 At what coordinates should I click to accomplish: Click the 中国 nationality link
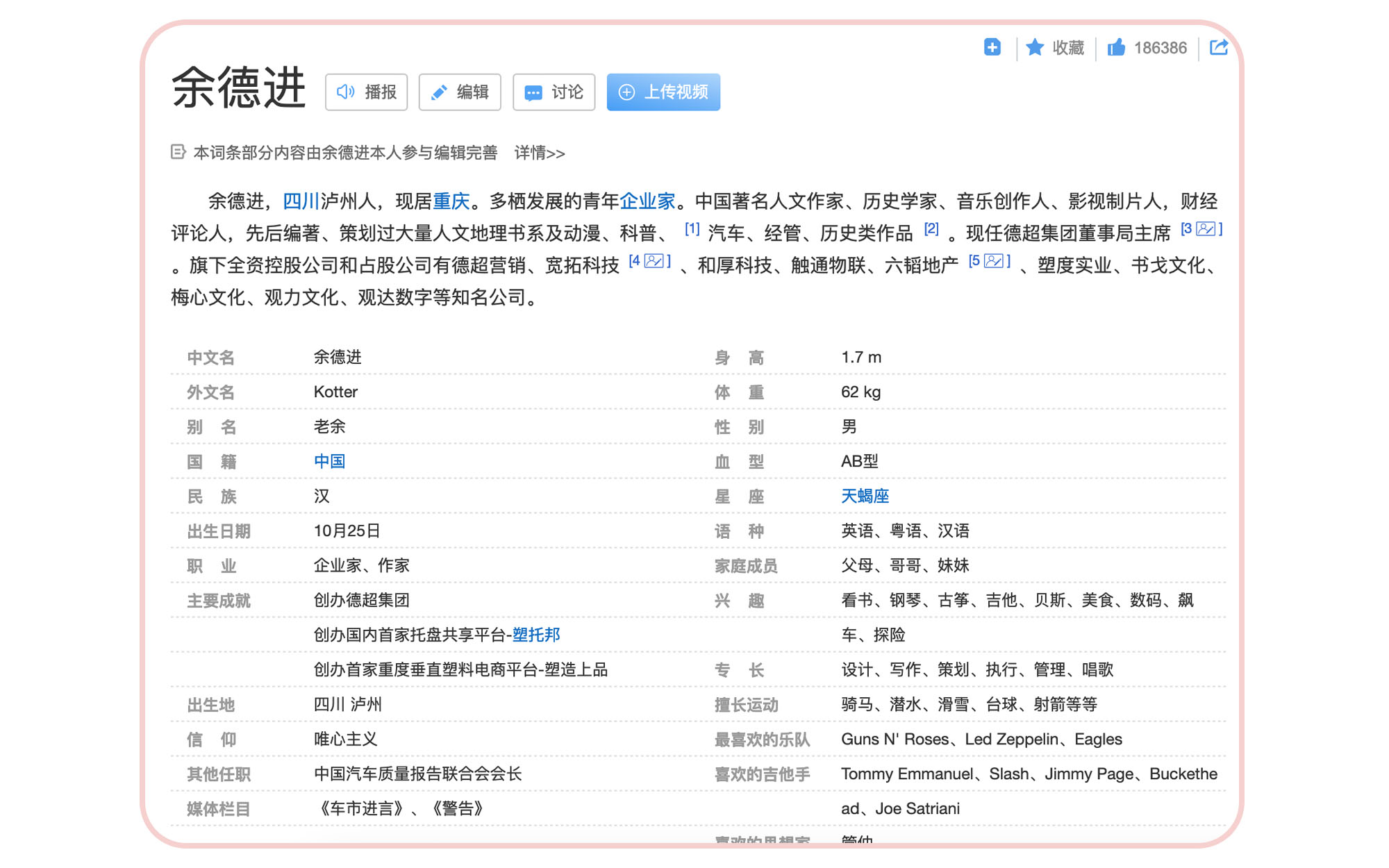[329, 461]
